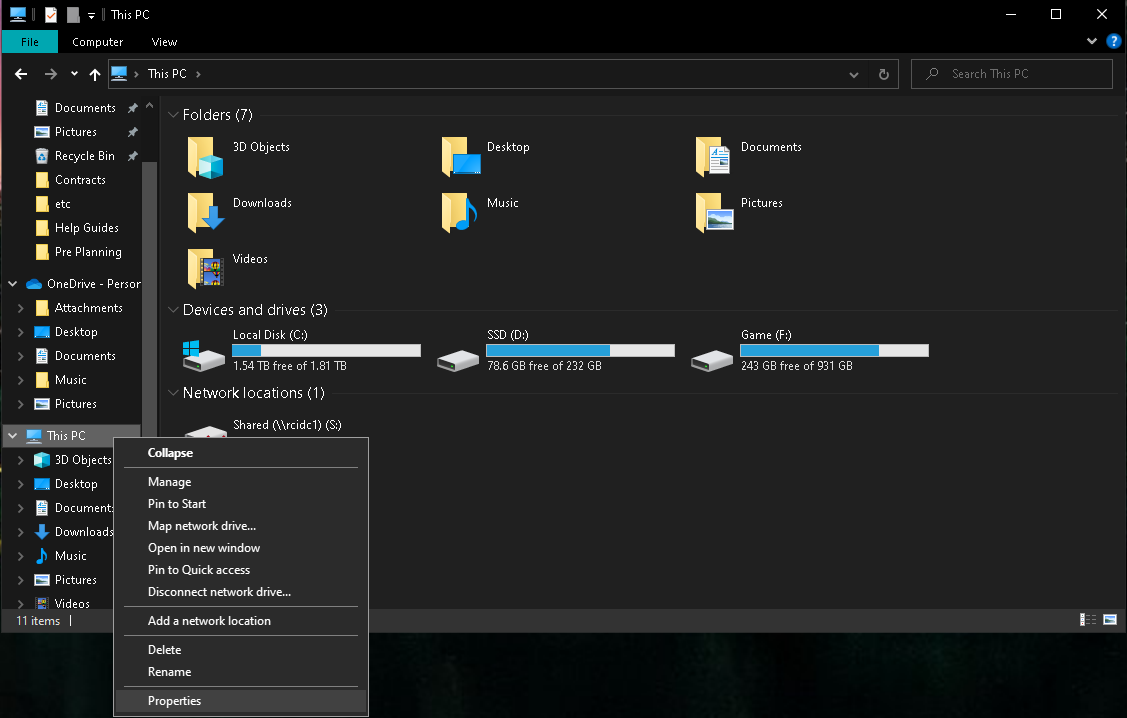1127x718 pixels.
Task: Open the 3D Objects folder icon
Action: pyautogui.click(x=205, y=158)
